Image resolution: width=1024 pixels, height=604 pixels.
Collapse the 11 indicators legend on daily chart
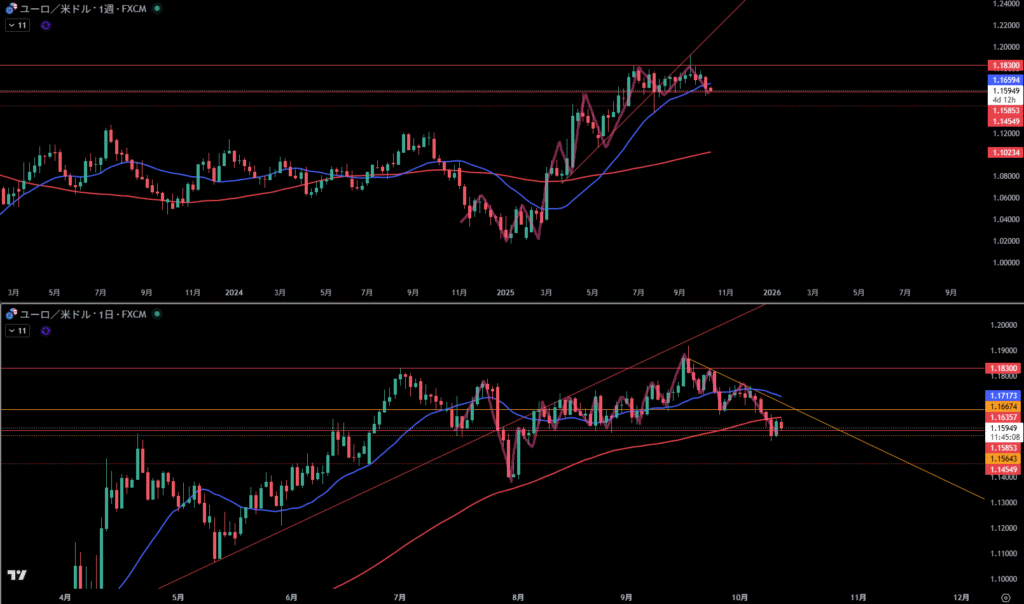(x=17, y=331)
